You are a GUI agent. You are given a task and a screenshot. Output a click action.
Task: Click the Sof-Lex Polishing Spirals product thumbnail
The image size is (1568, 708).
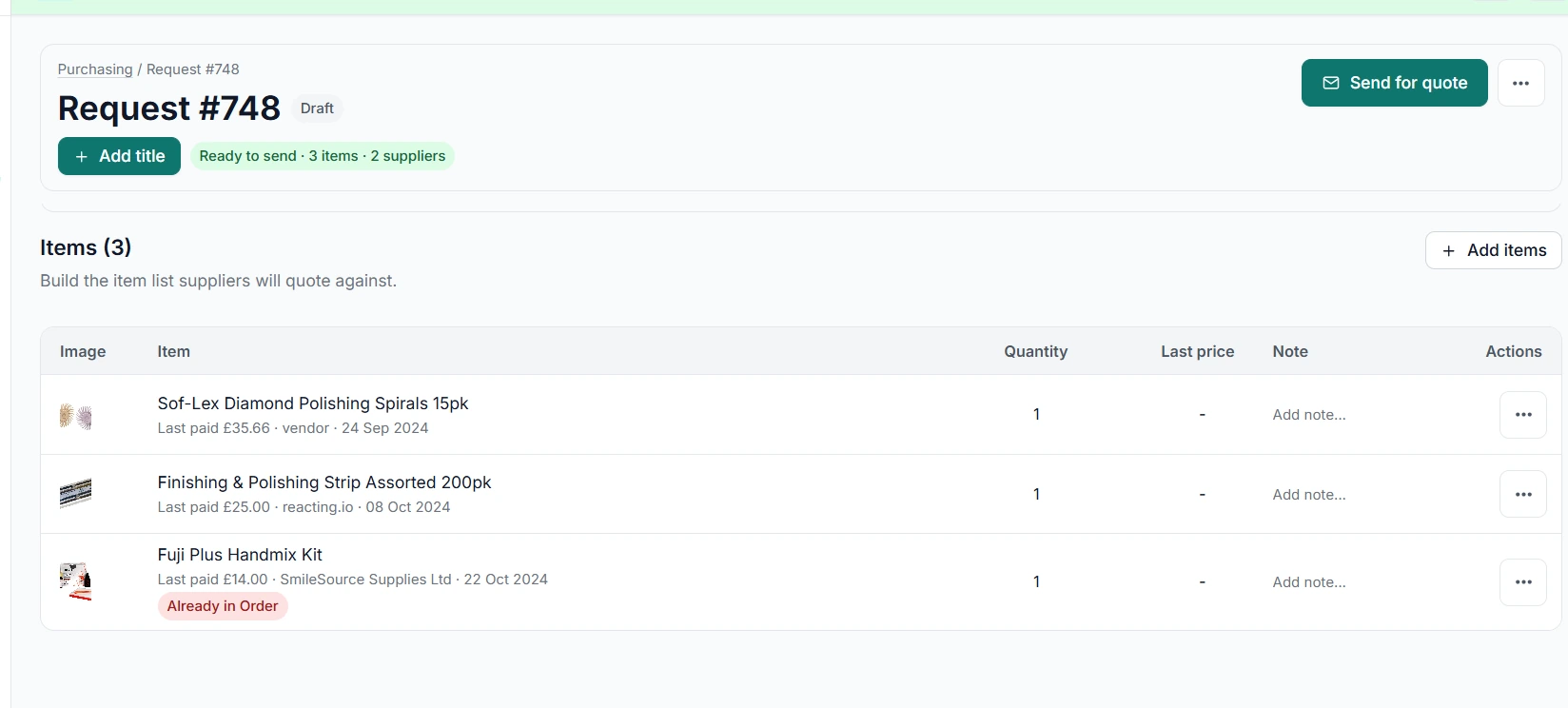click(76, 416)
